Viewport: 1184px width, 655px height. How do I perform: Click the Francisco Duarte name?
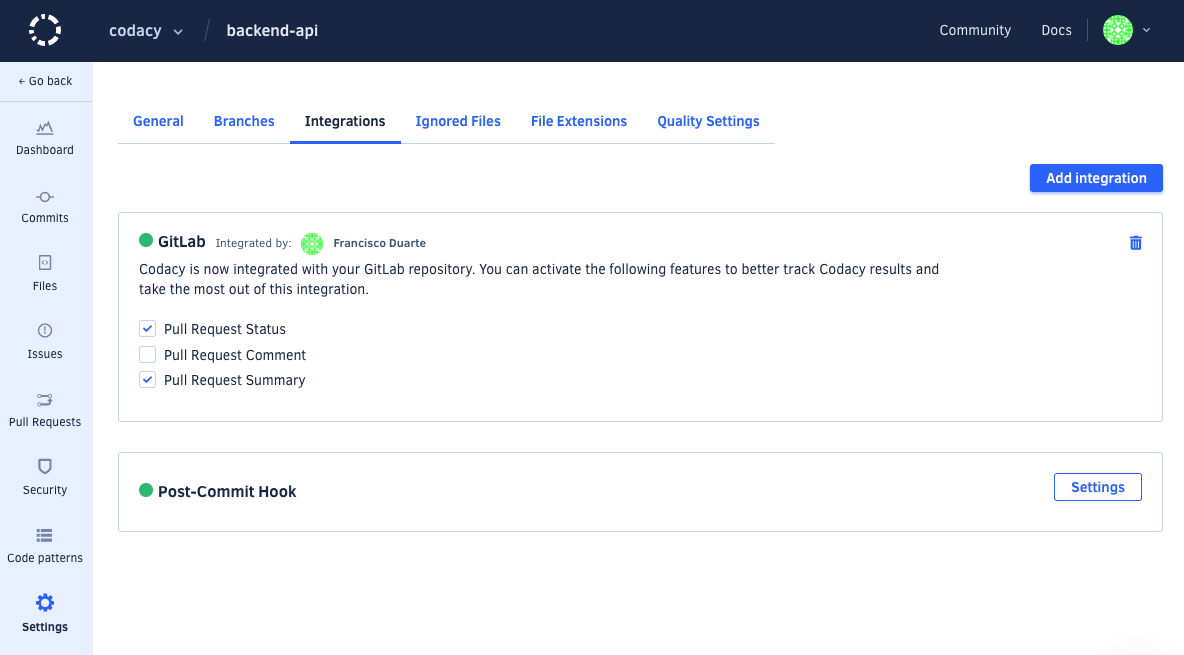click(x=379, y=243)
